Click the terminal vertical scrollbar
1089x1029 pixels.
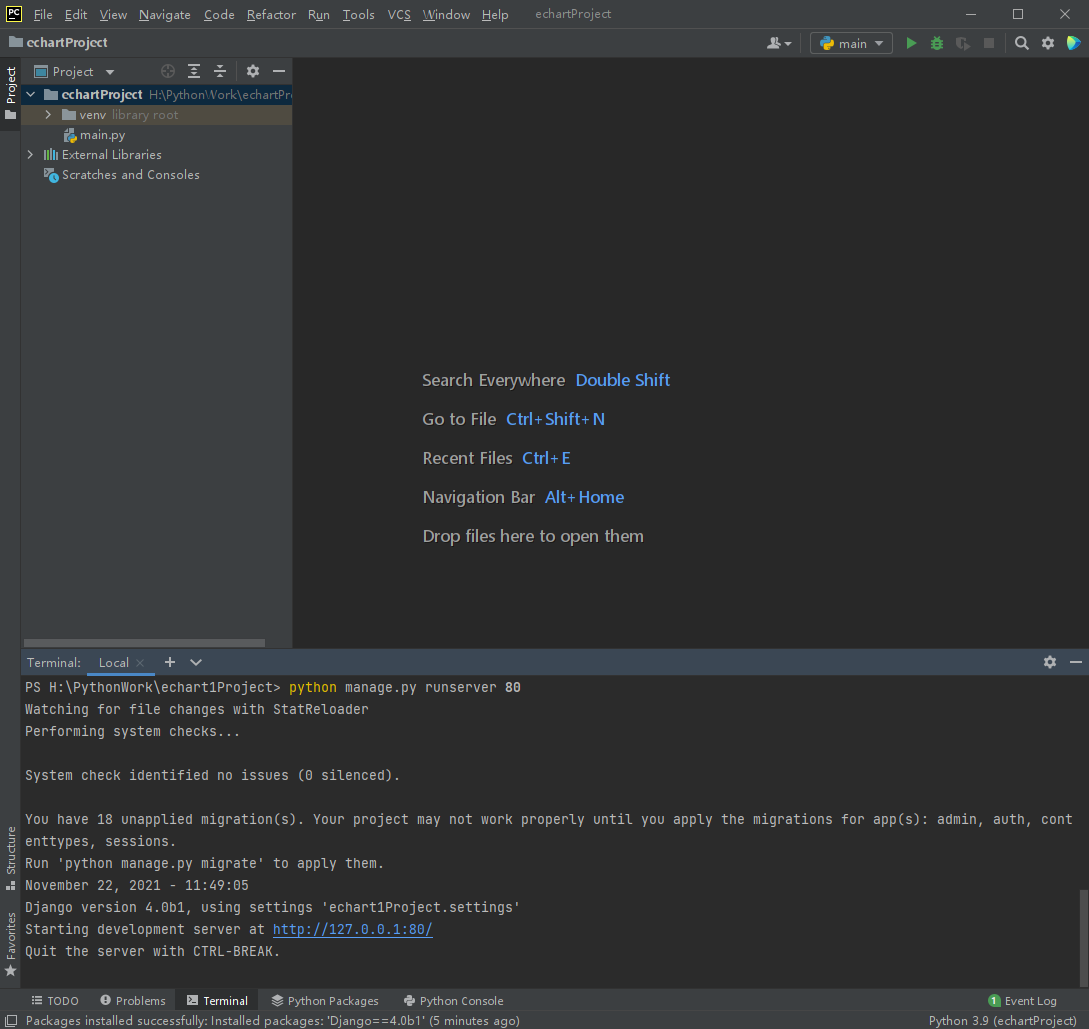pos(1083,936)
